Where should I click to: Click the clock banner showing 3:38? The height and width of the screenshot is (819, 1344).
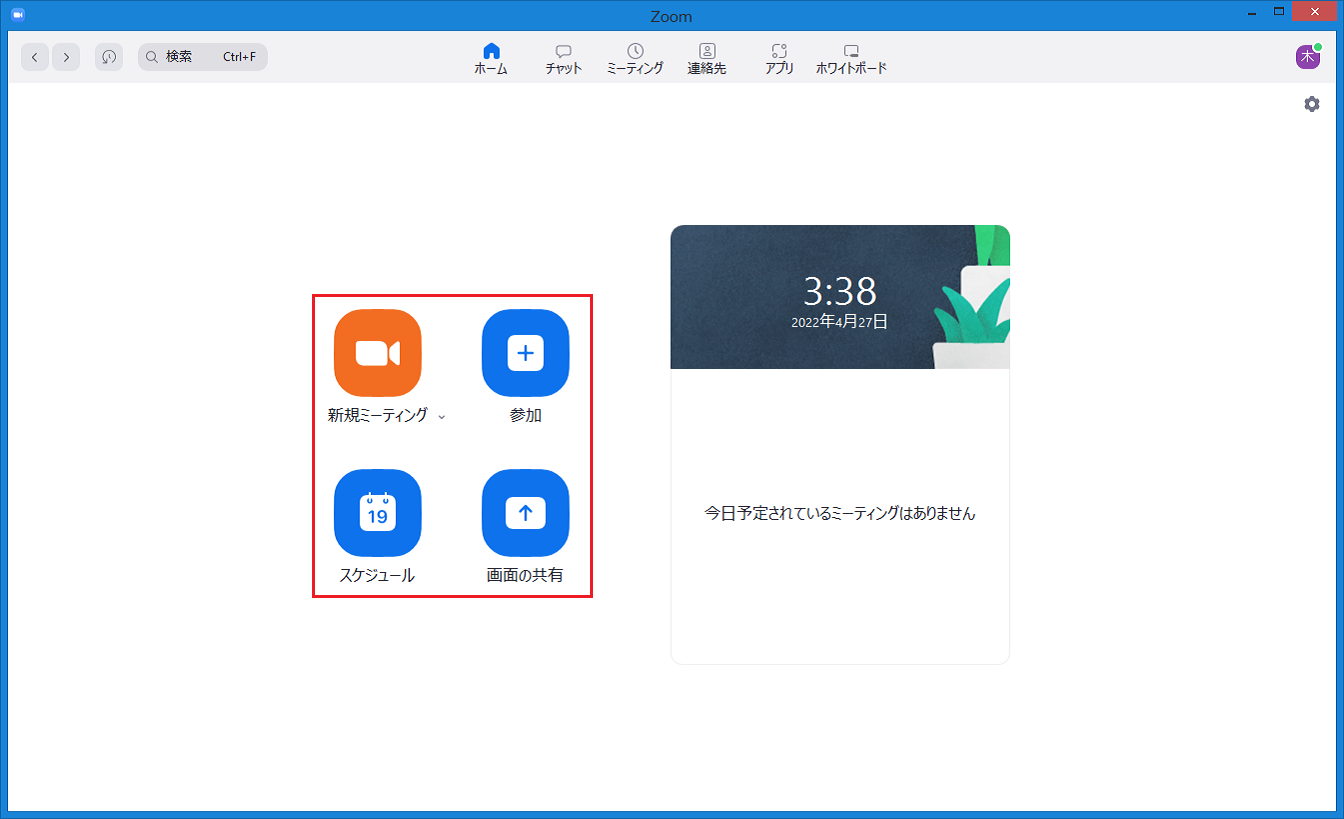click(x=839, y=297)
